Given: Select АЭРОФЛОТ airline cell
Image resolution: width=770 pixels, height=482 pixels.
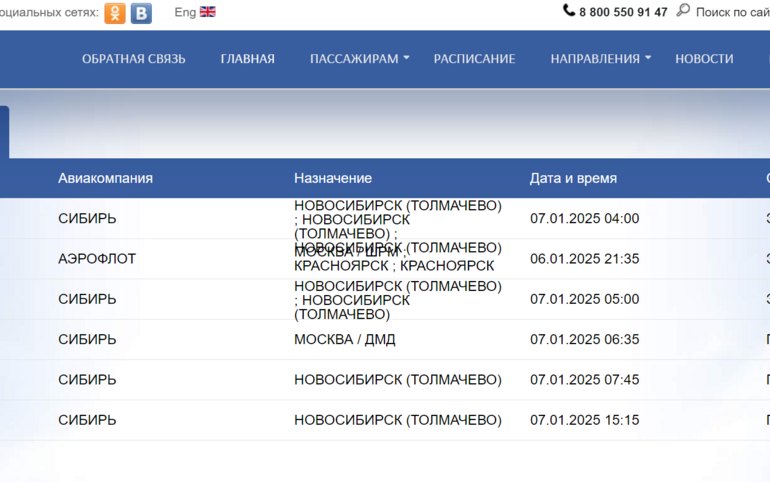Looking at the screenshot, I should (97, 259).
